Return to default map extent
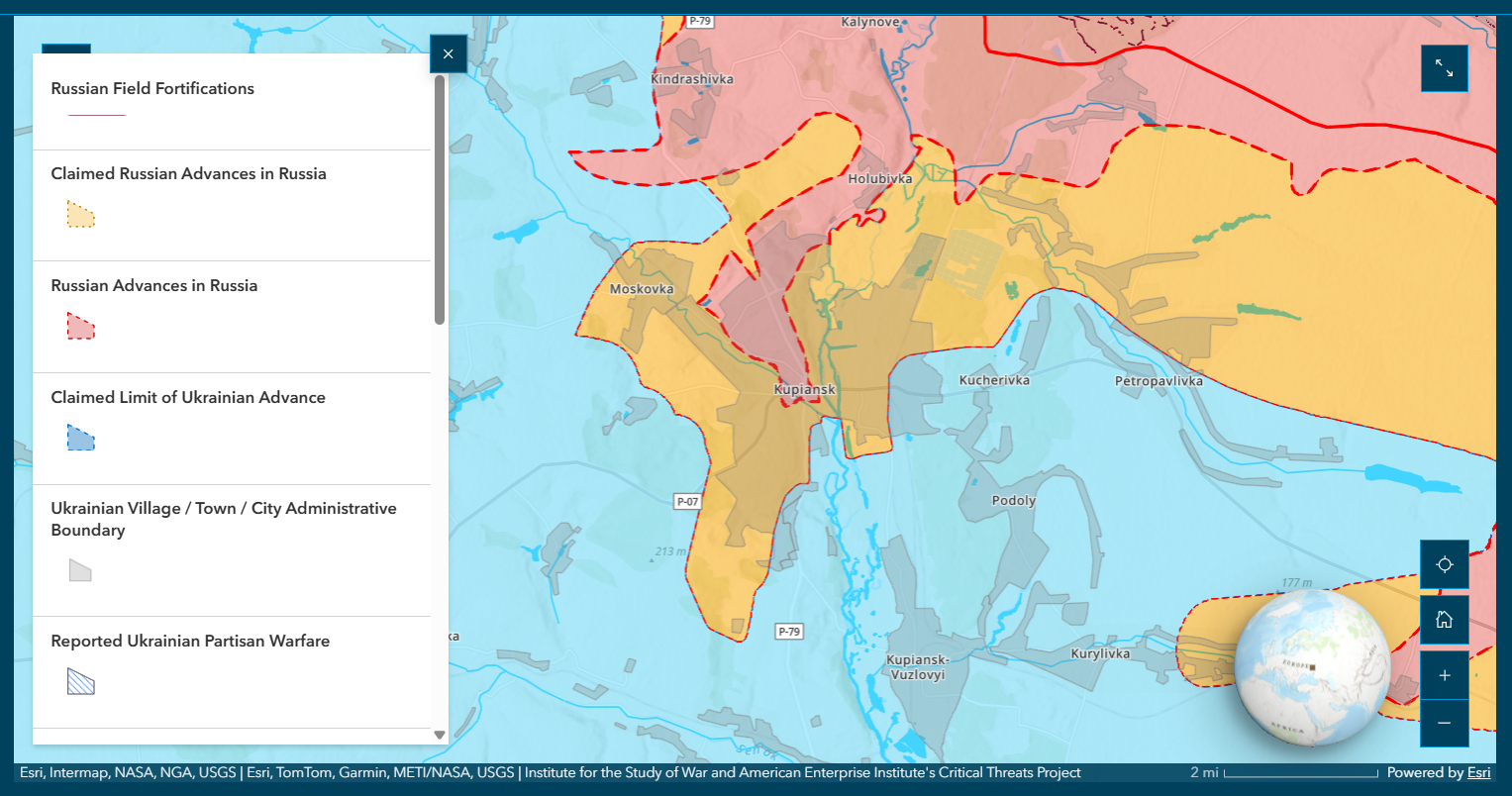The image size is (1512, 796). click(1445, 620)
